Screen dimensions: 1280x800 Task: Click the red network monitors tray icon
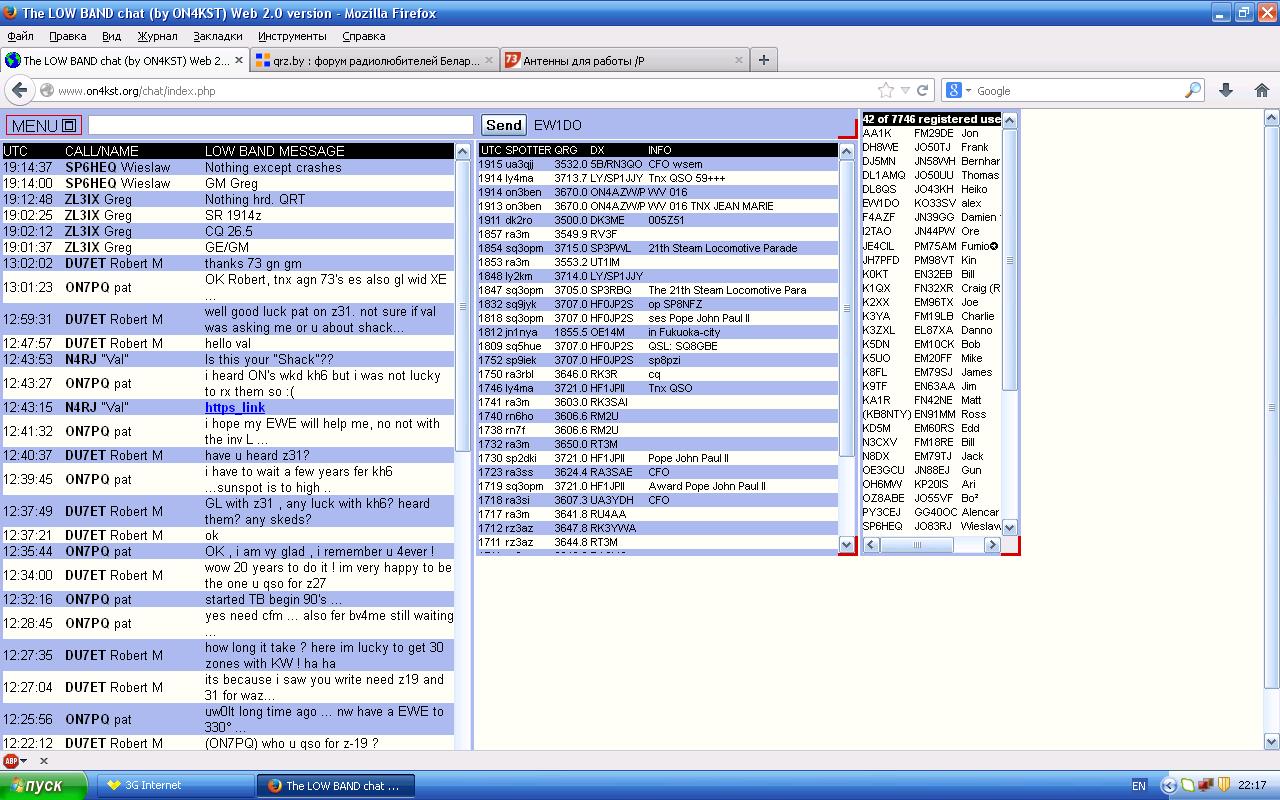(x=1205, y=786)
